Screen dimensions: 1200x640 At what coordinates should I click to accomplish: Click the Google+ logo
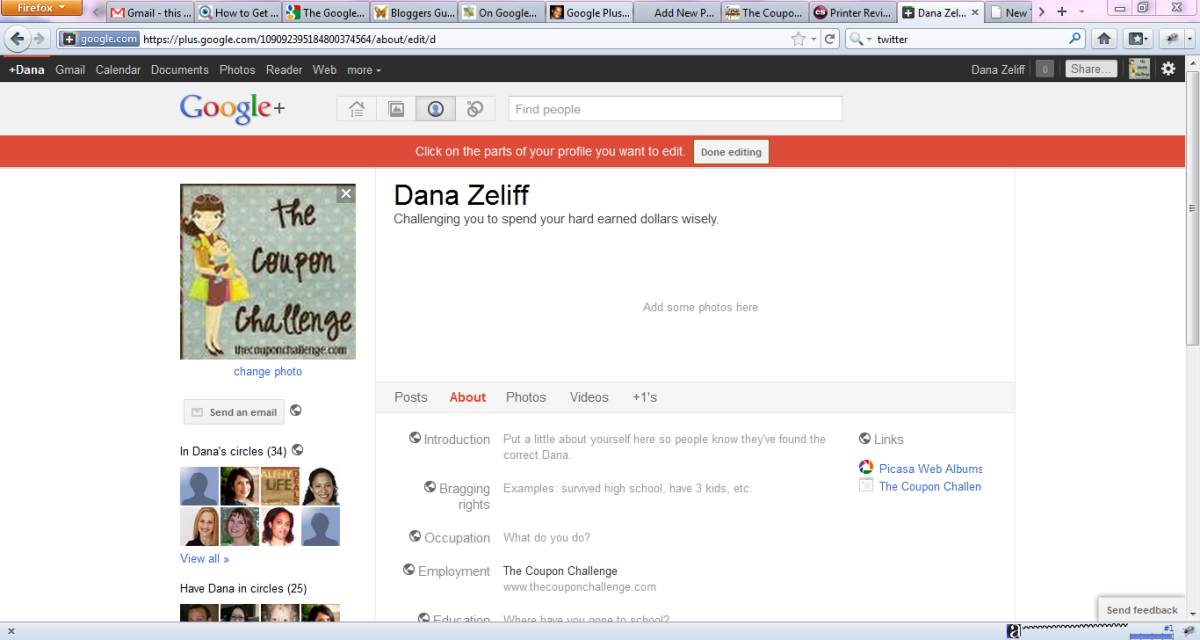click(x=232, y=108)
